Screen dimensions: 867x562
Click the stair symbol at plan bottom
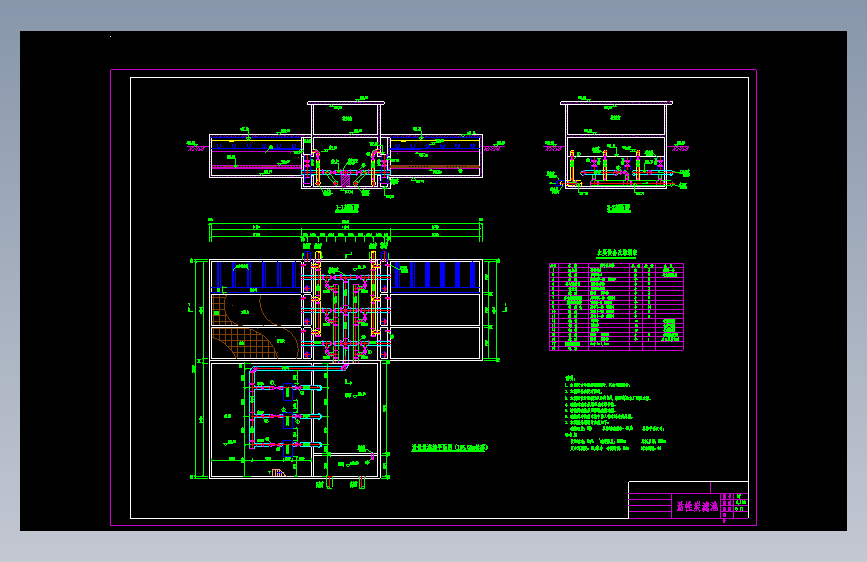tap(278, 472)
